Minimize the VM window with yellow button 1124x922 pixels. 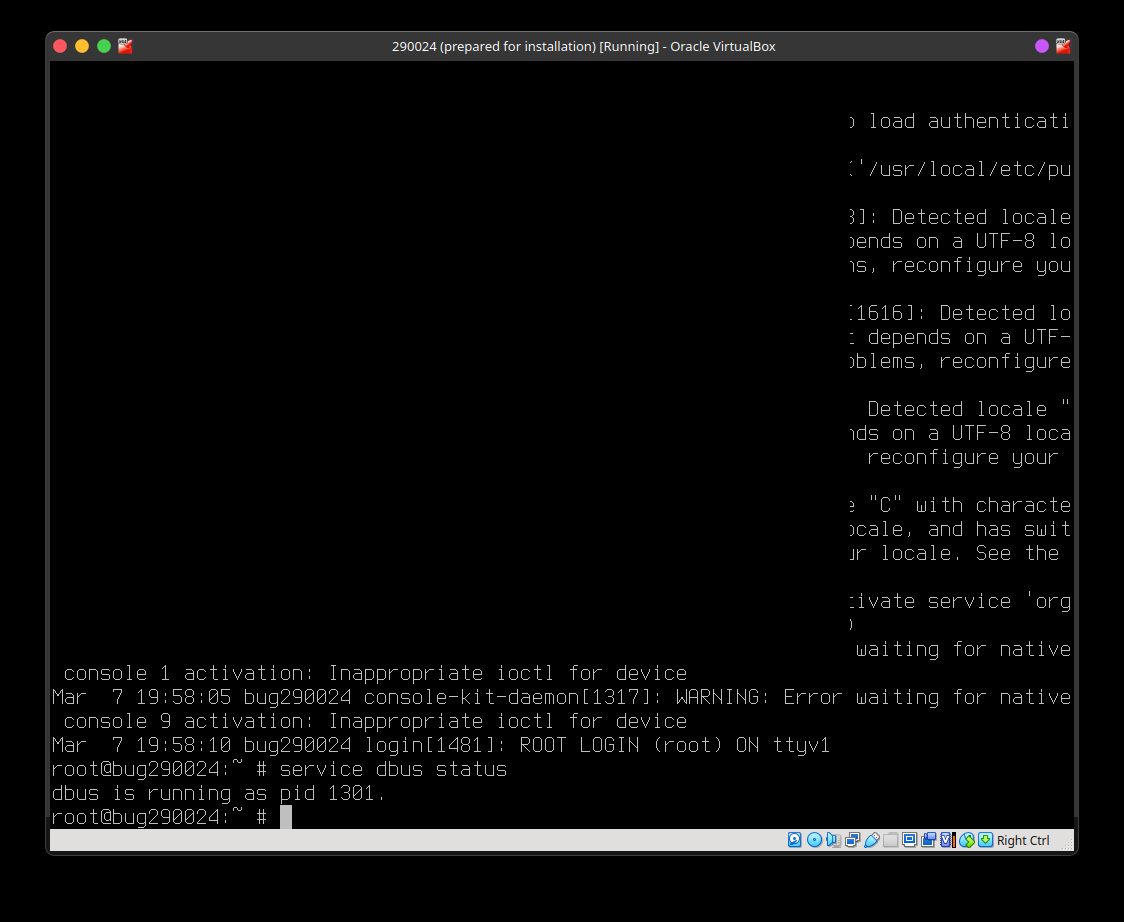[x=82, y=46]
